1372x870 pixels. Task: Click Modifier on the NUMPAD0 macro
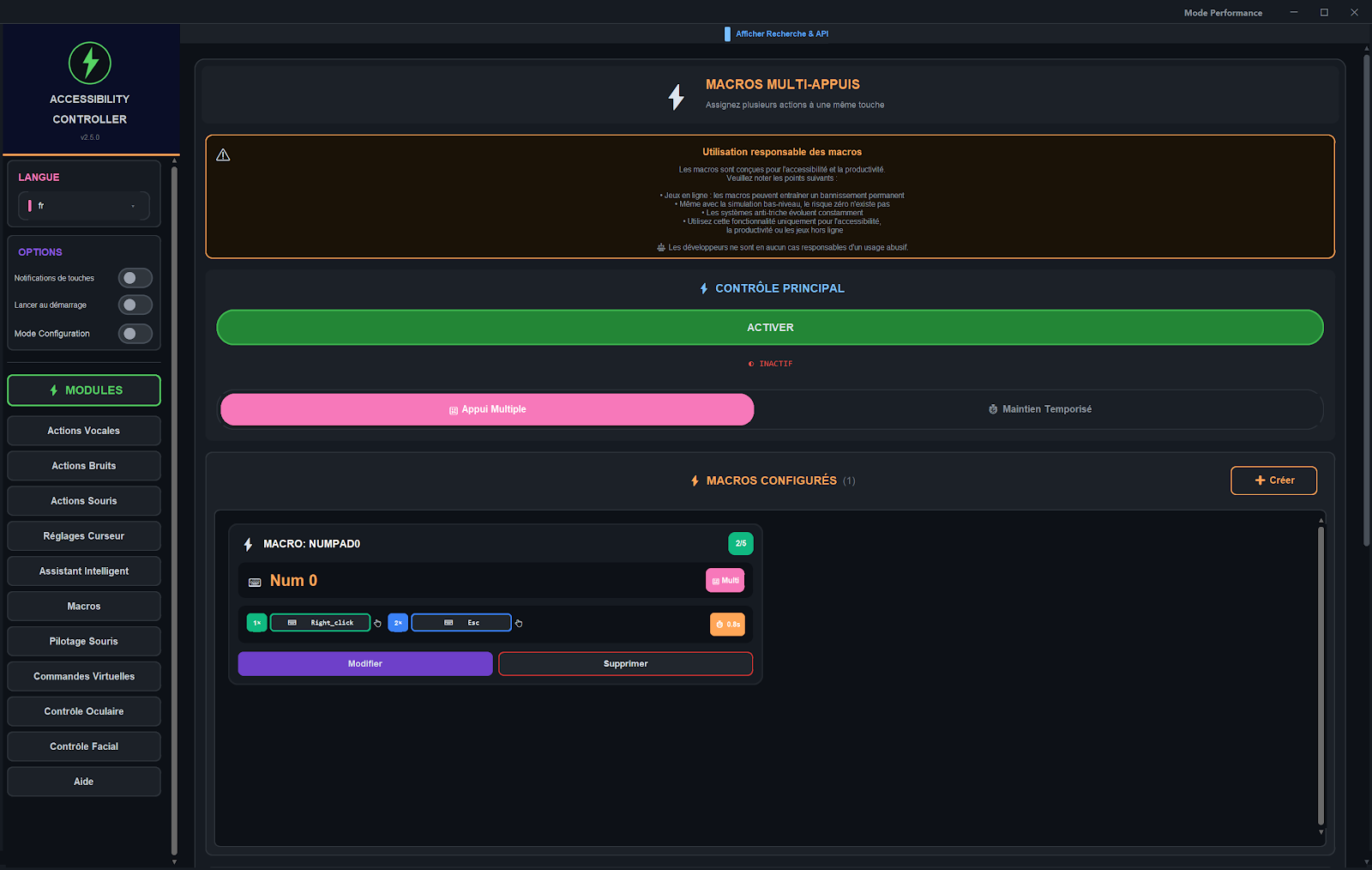tap(365, 664)
